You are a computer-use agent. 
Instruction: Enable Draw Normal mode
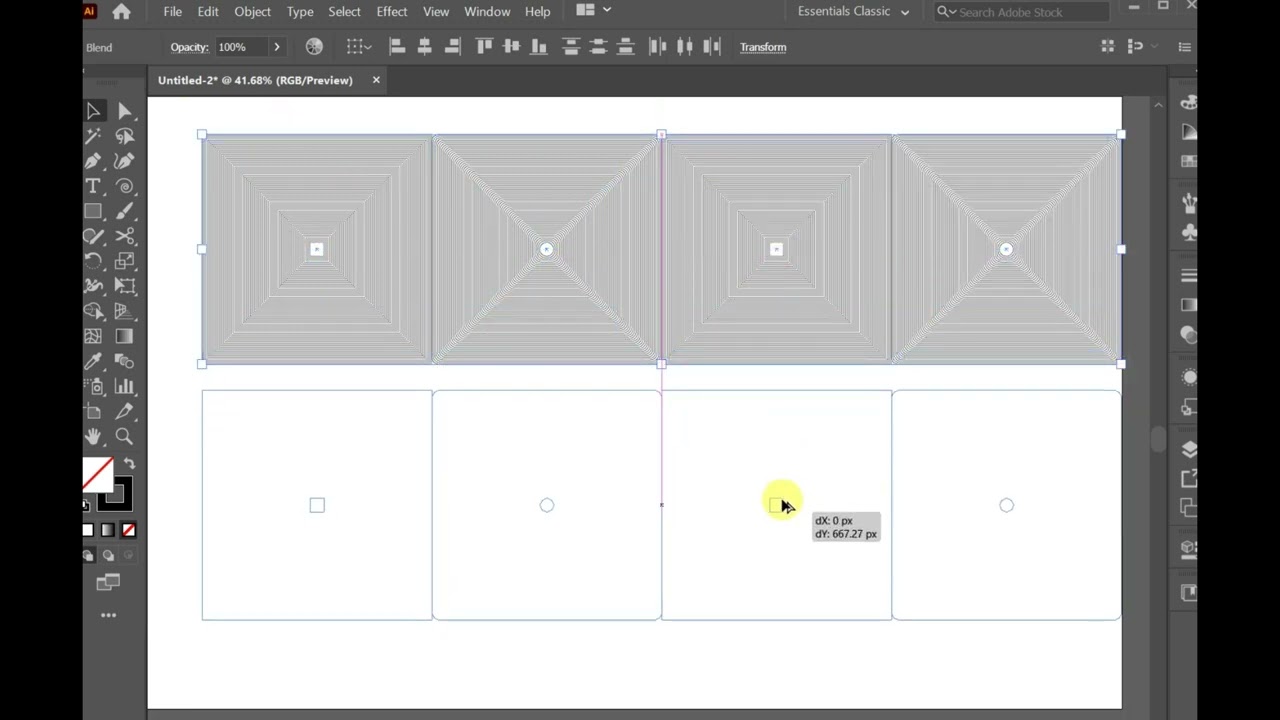[x=88, y=555]
